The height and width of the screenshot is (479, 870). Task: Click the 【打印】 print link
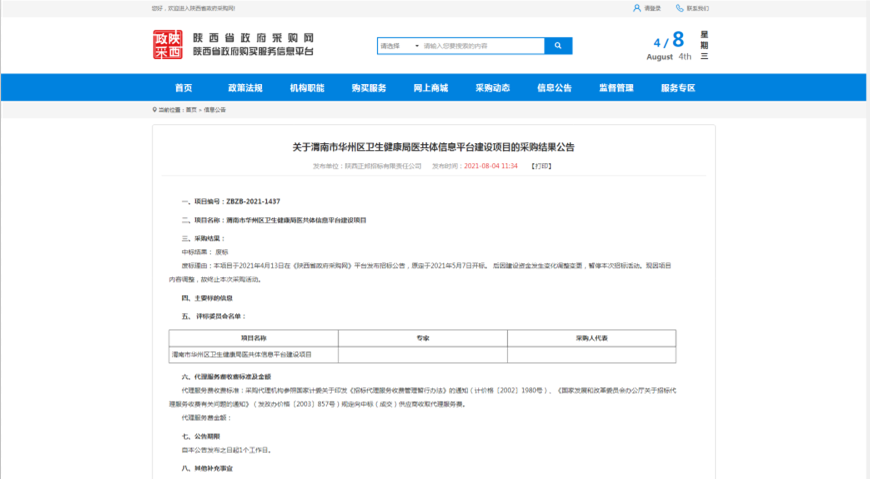click(540, 166)
